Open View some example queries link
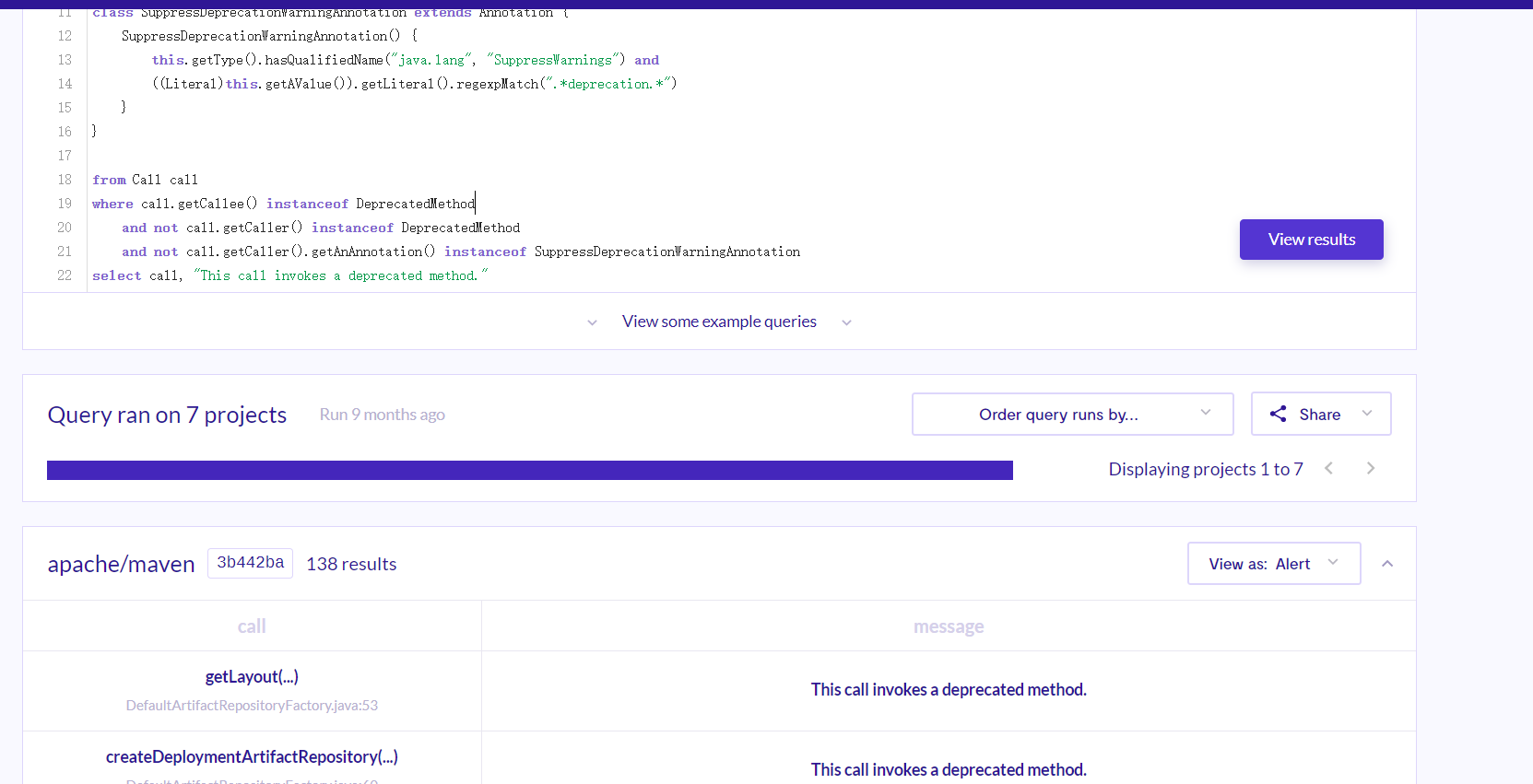This screenshot has height=784, width=1533. 719,322
